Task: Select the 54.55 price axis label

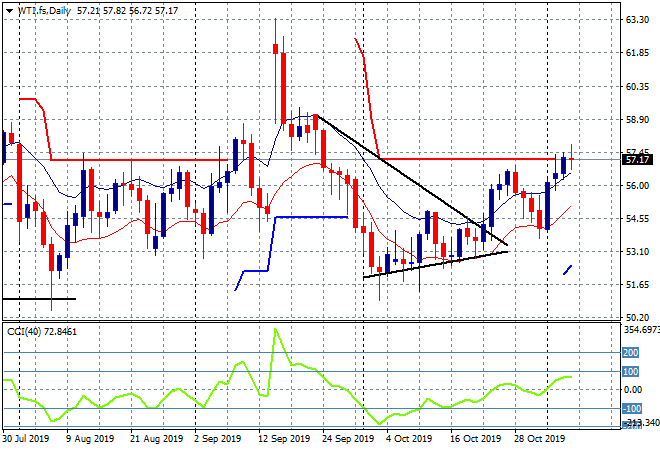Action: (637, 218)
